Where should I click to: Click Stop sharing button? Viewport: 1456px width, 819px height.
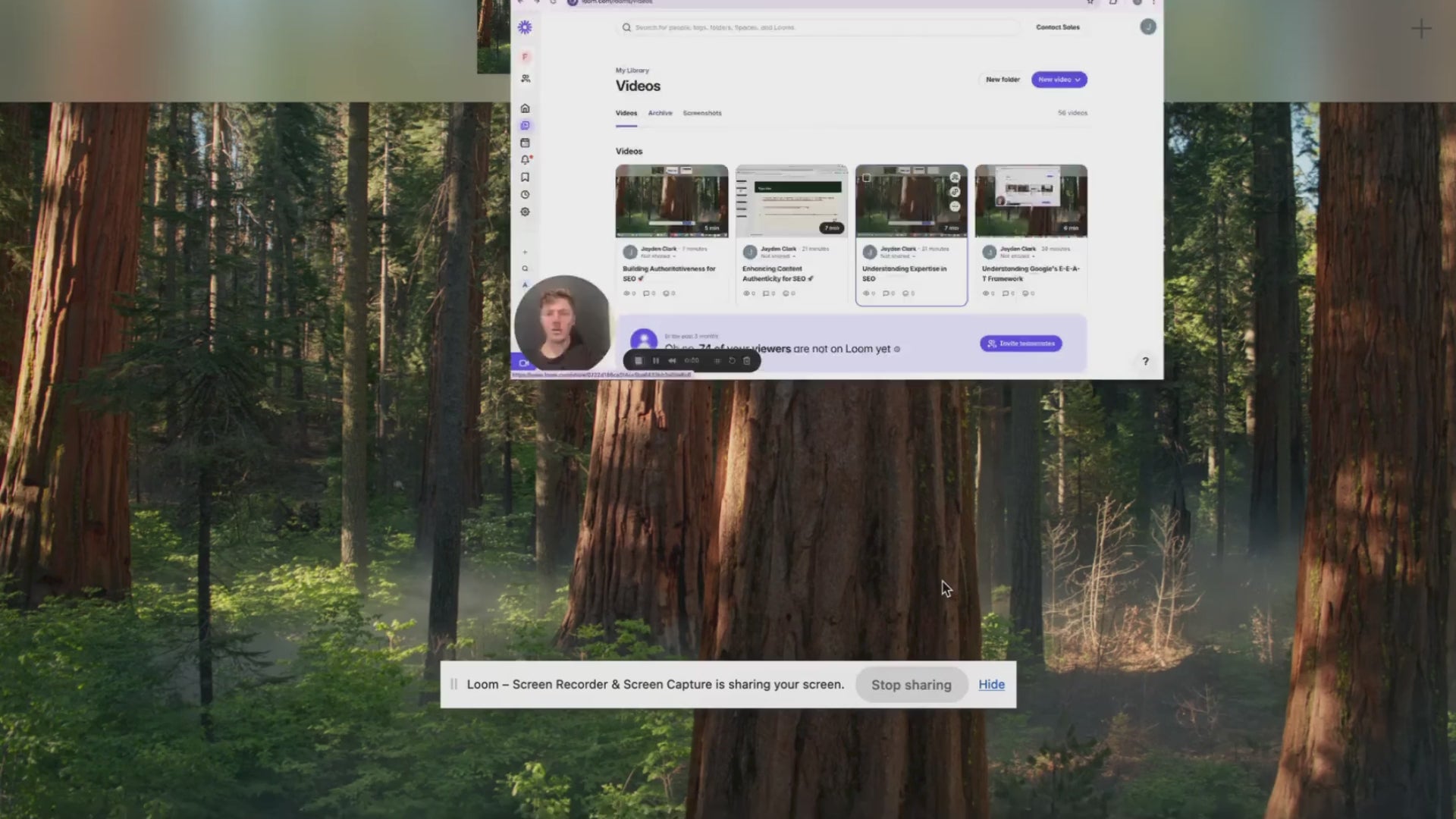(x=911, y=685)
